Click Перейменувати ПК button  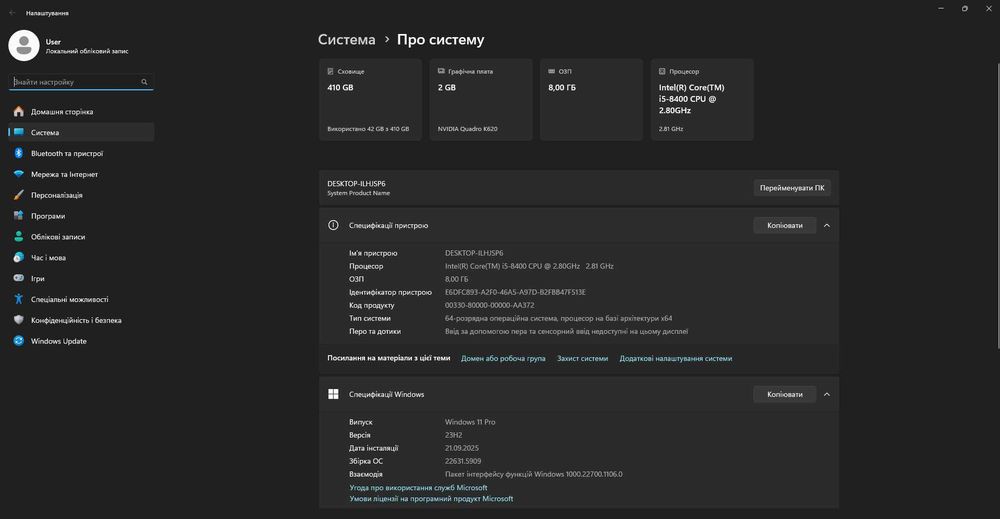click(x=792, y=188)
